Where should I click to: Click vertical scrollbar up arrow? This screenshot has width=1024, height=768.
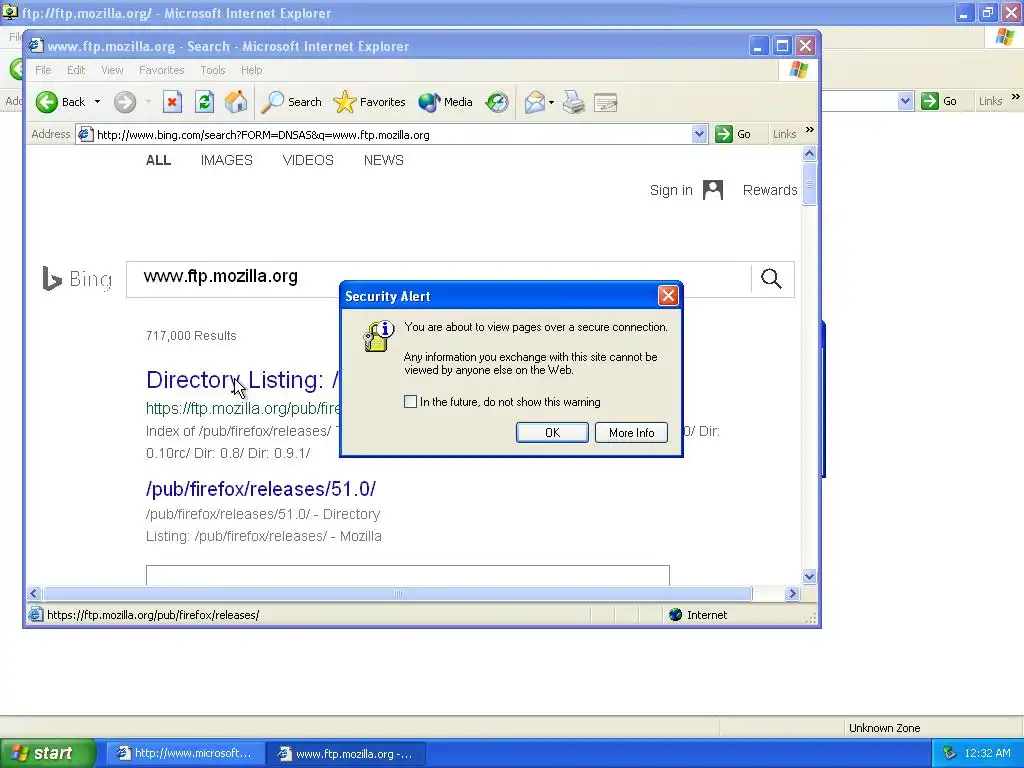coord(809,153)
